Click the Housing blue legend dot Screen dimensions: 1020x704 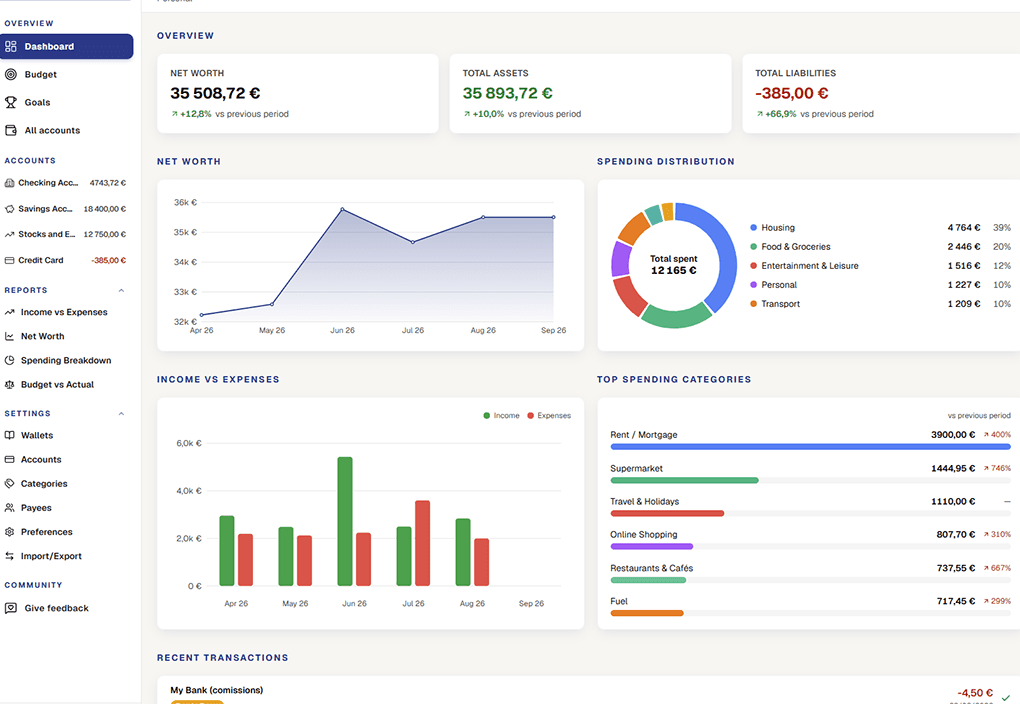pyautogui.click(x=753, y=228)
